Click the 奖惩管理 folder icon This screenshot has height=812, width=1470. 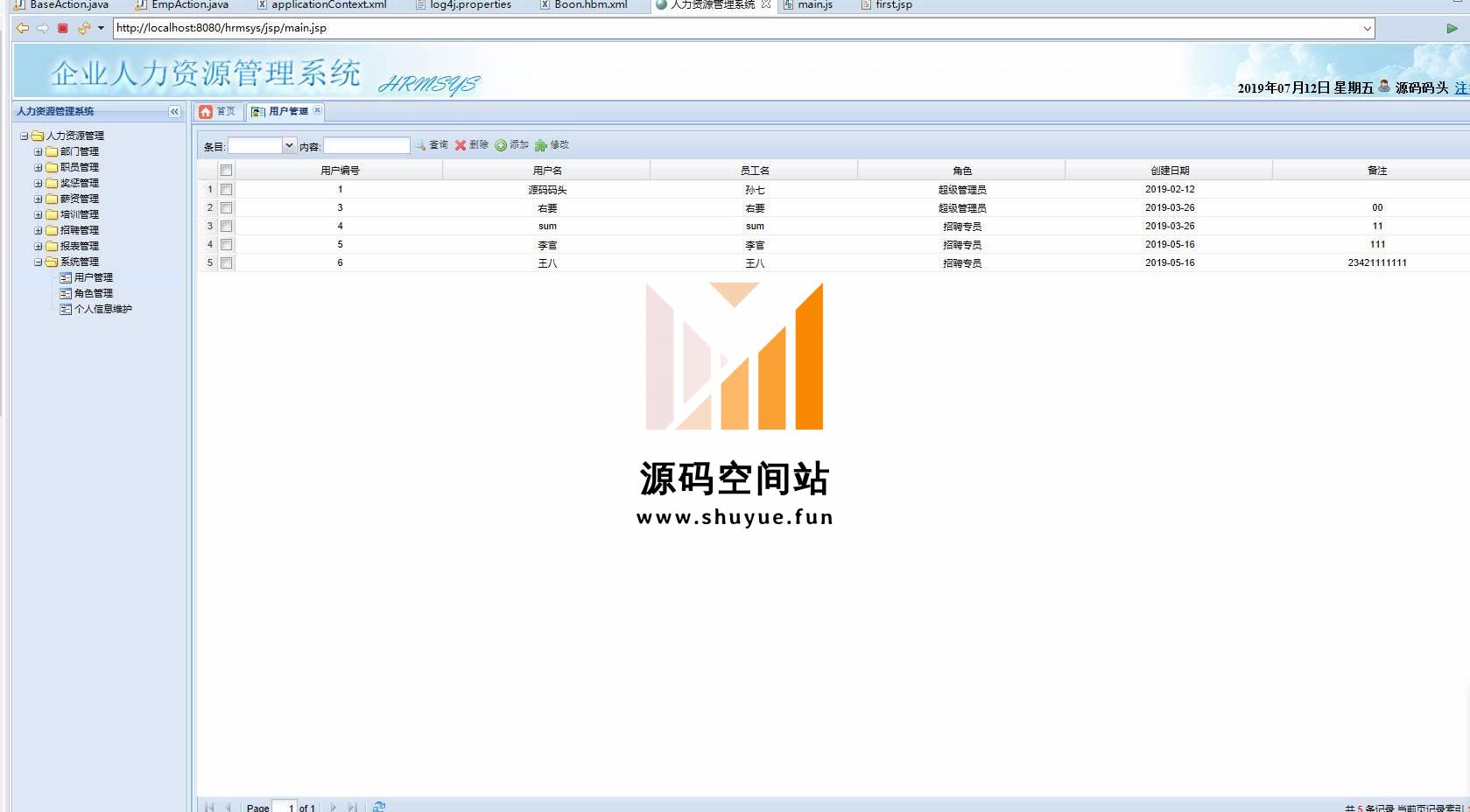tap(52, 183)
